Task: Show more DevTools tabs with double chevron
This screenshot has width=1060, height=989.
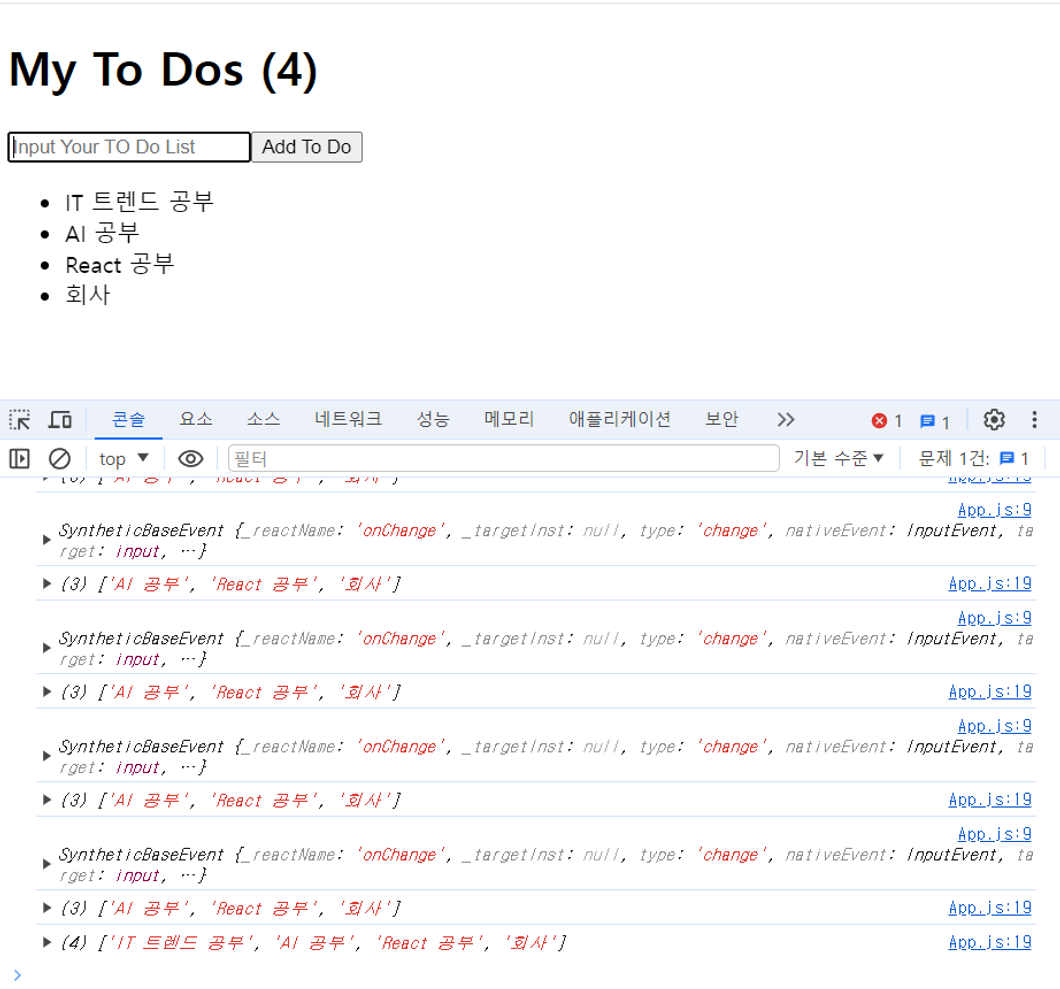Action: click(786, 420)
